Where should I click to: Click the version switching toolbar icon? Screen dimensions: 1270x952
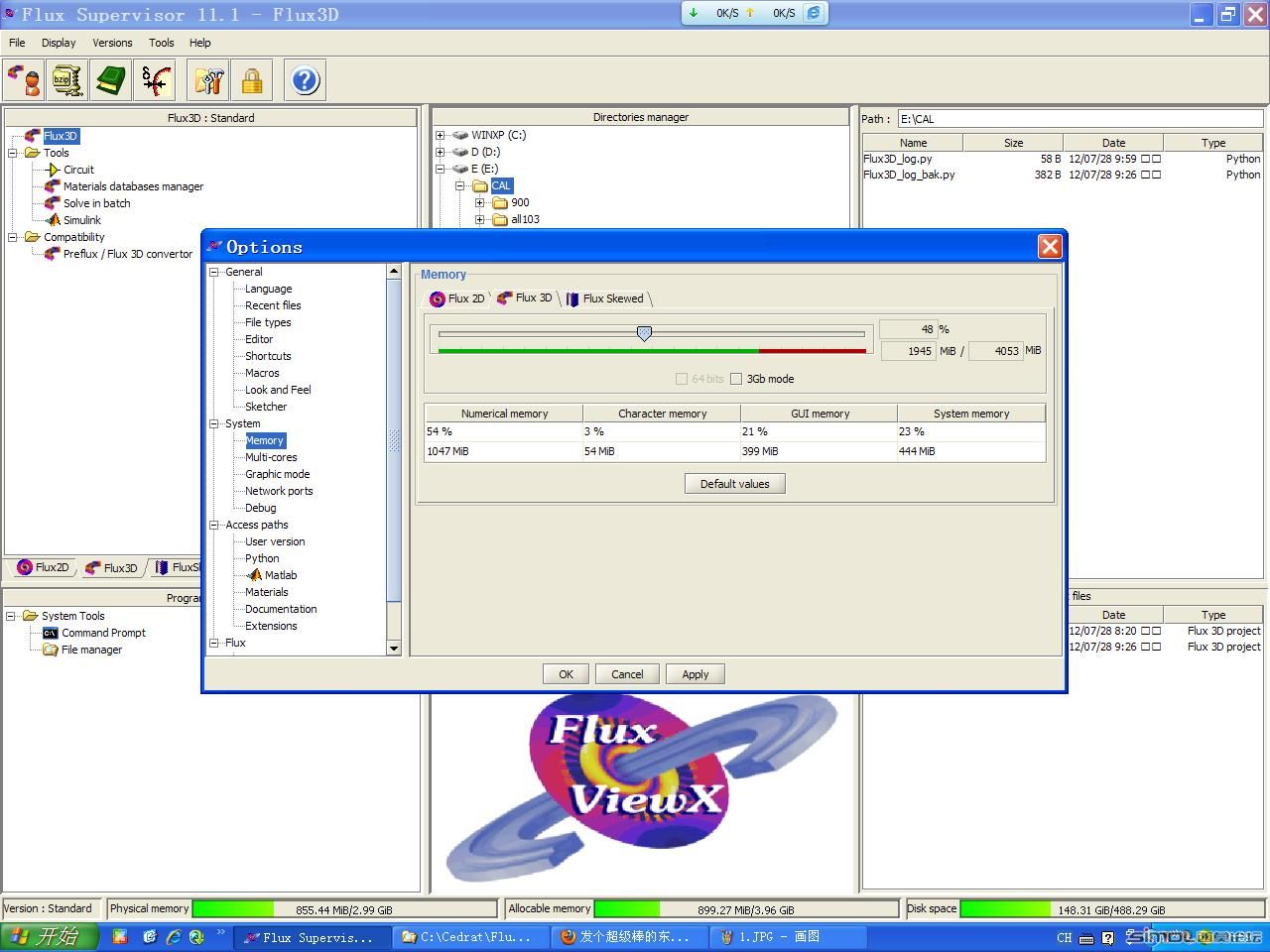(x=155, y=80)
